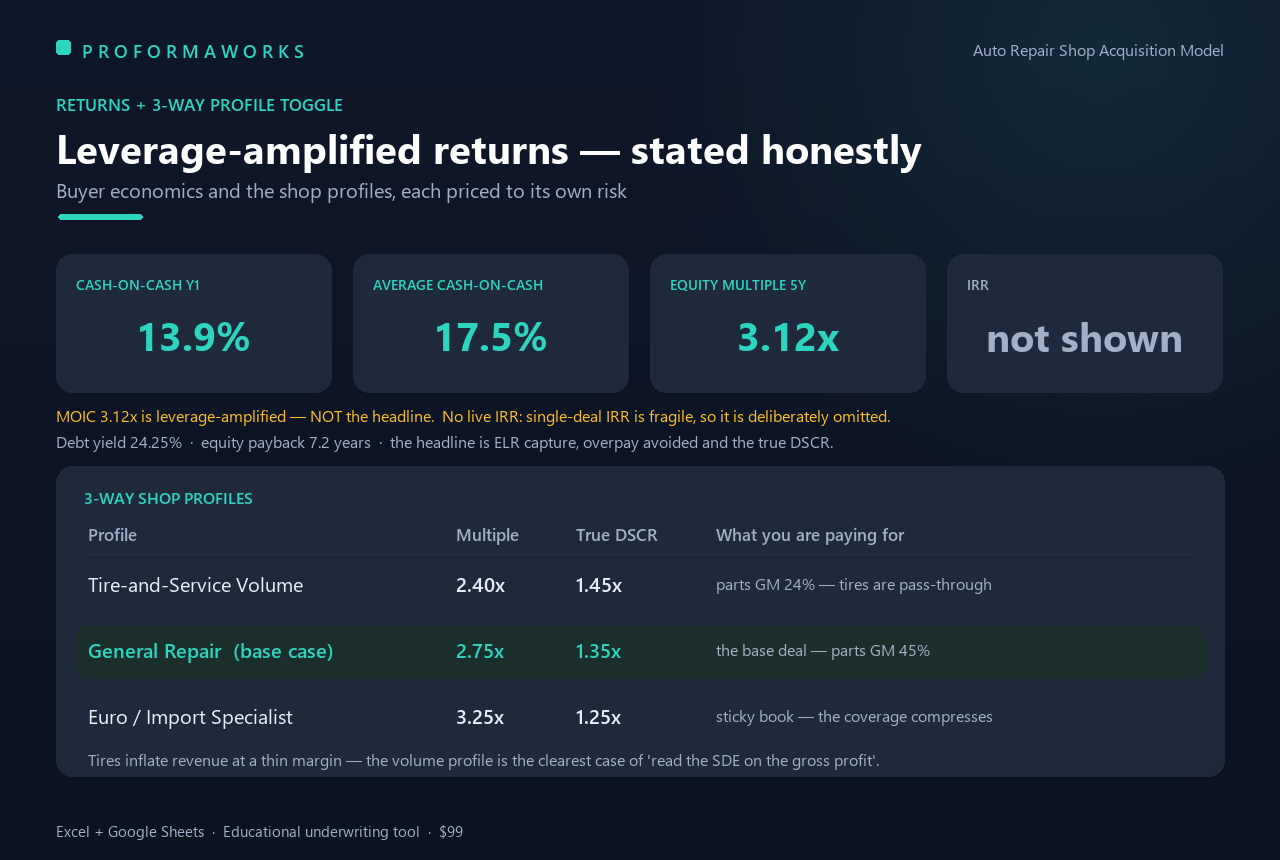
Task: Open the Cash-on-Cash Y1 card
Action: 194,323
